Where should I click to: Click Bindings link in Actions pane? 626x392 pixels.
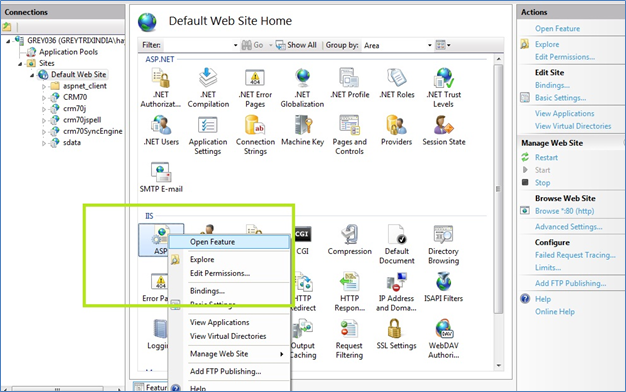pyautogui.click(x=552, y=85)
